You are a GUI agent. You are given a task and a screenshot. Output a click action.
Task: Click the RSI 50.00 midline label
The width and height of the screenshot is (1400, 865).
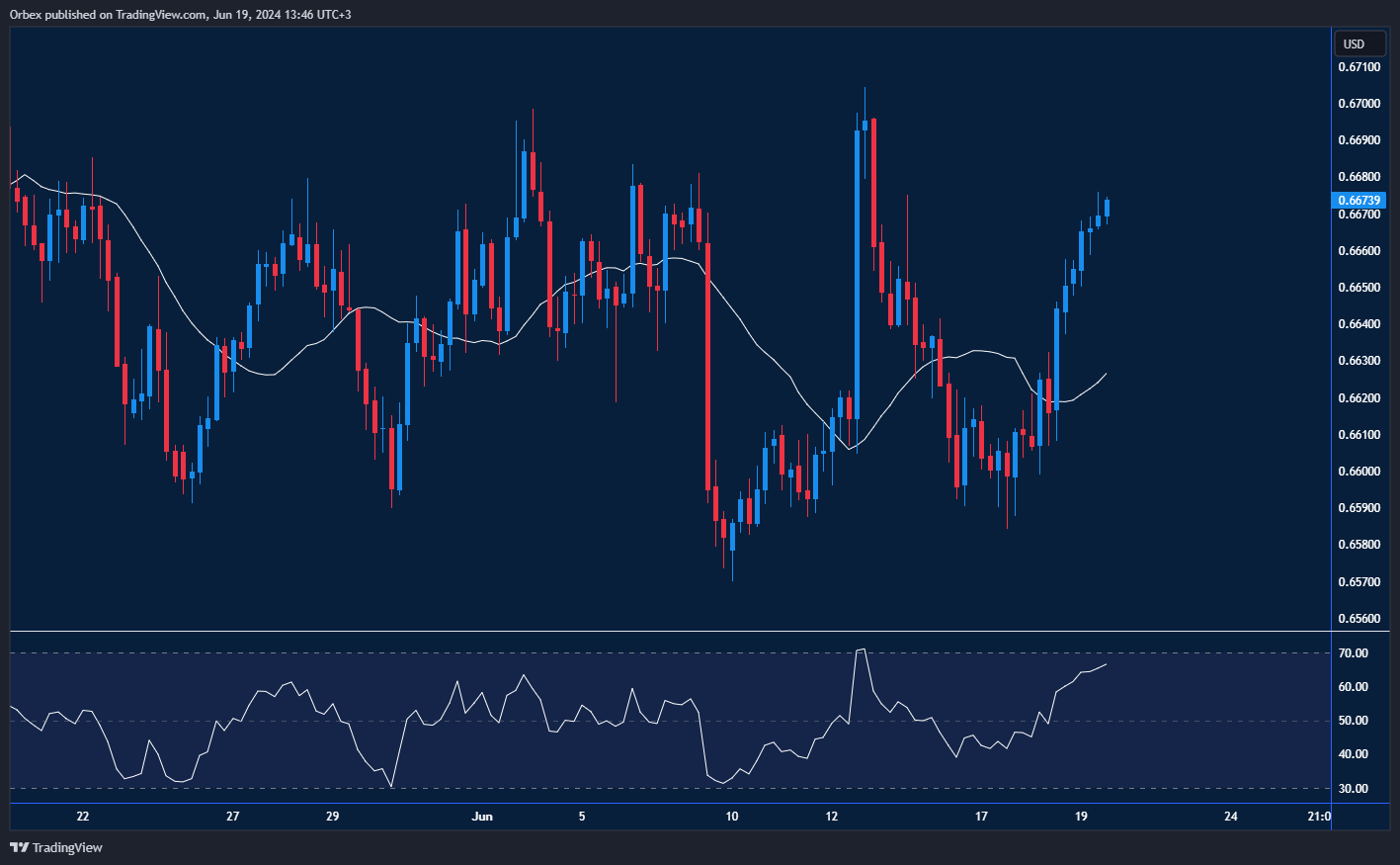click(x=1354, y=721)
